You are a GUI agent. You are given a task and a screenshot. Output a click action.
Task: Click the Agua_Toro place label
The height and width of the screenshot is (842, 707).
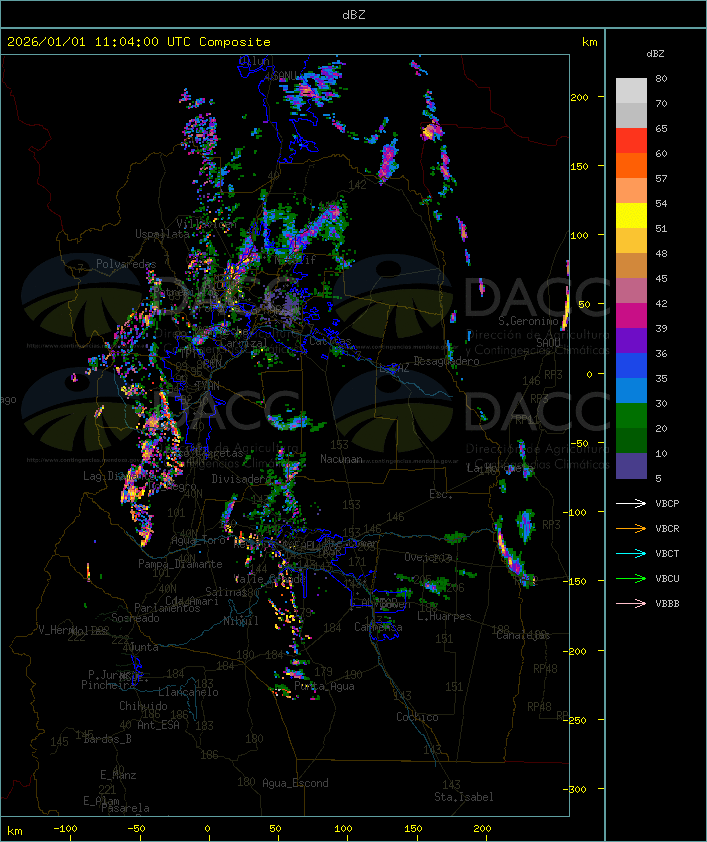[199, 540]
